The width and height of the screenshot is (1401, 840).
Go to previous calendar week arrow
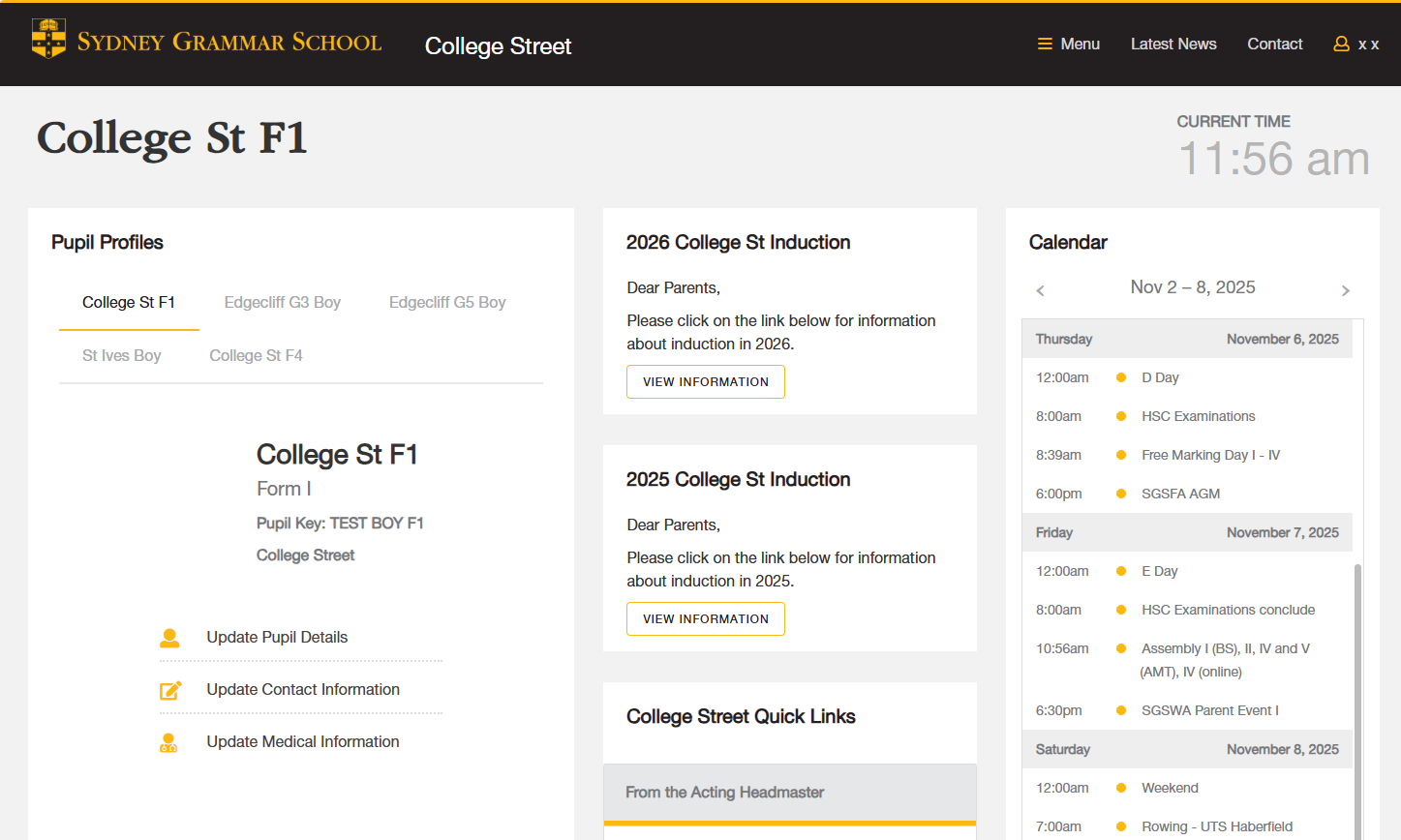pos(1041,290)
